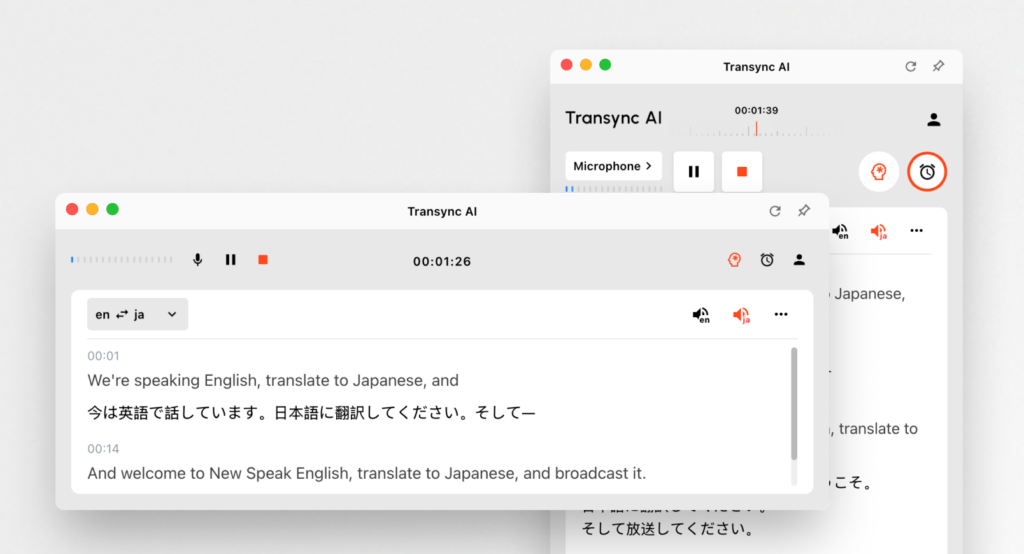Click the refresh icon in the front title bar
The image size is (1024, 554).
tap(774, 211)
